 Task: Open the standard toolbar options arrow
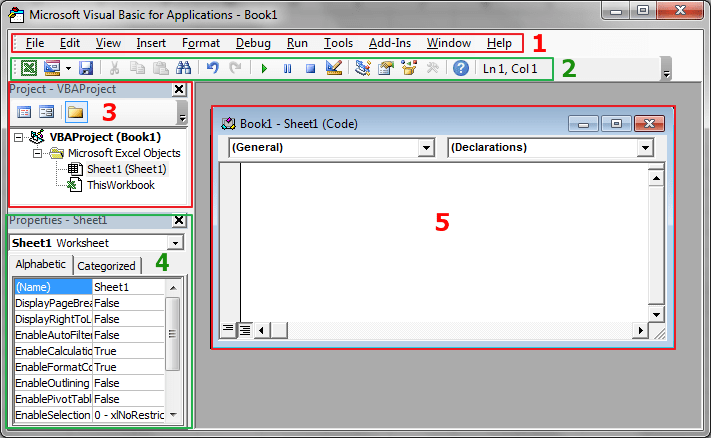tap(666, 69)
